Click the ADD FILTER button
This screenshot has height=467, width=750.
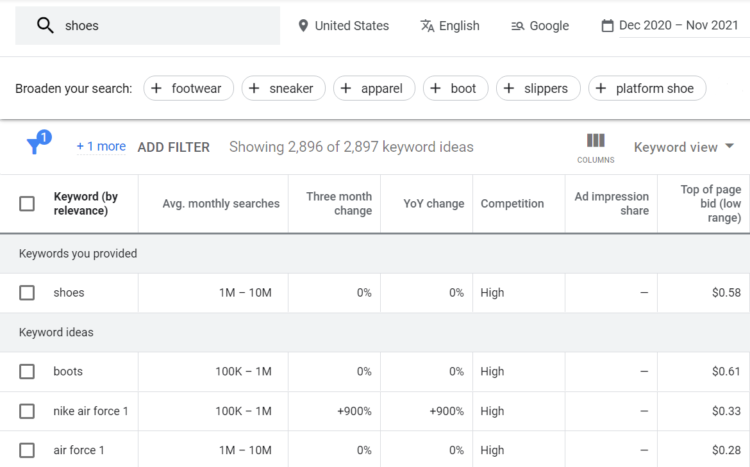tap(173, 147)
